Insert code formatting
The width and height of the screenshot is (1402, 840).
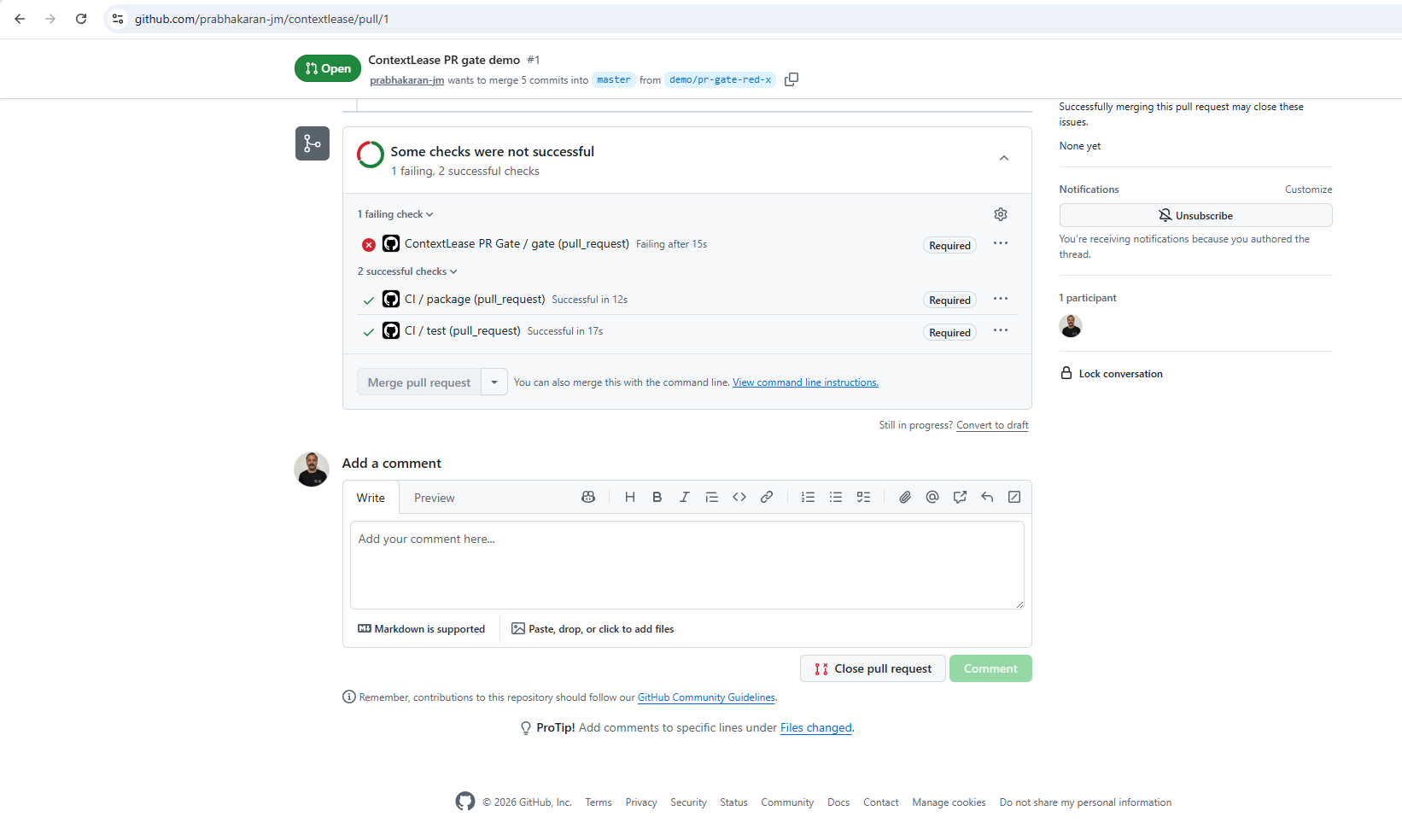pyautogui.click(x=739, y=497)
